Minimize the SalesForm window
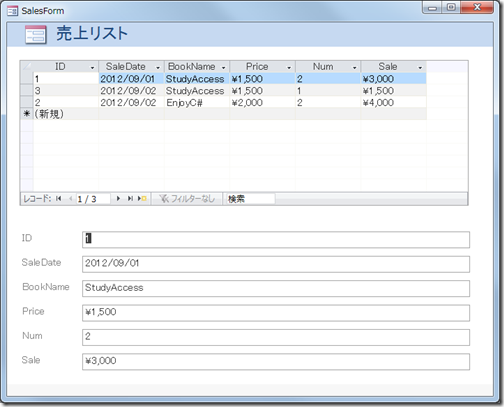Image resolution: width=504 pixels, height=407 pixels. [x=432, y=7]
